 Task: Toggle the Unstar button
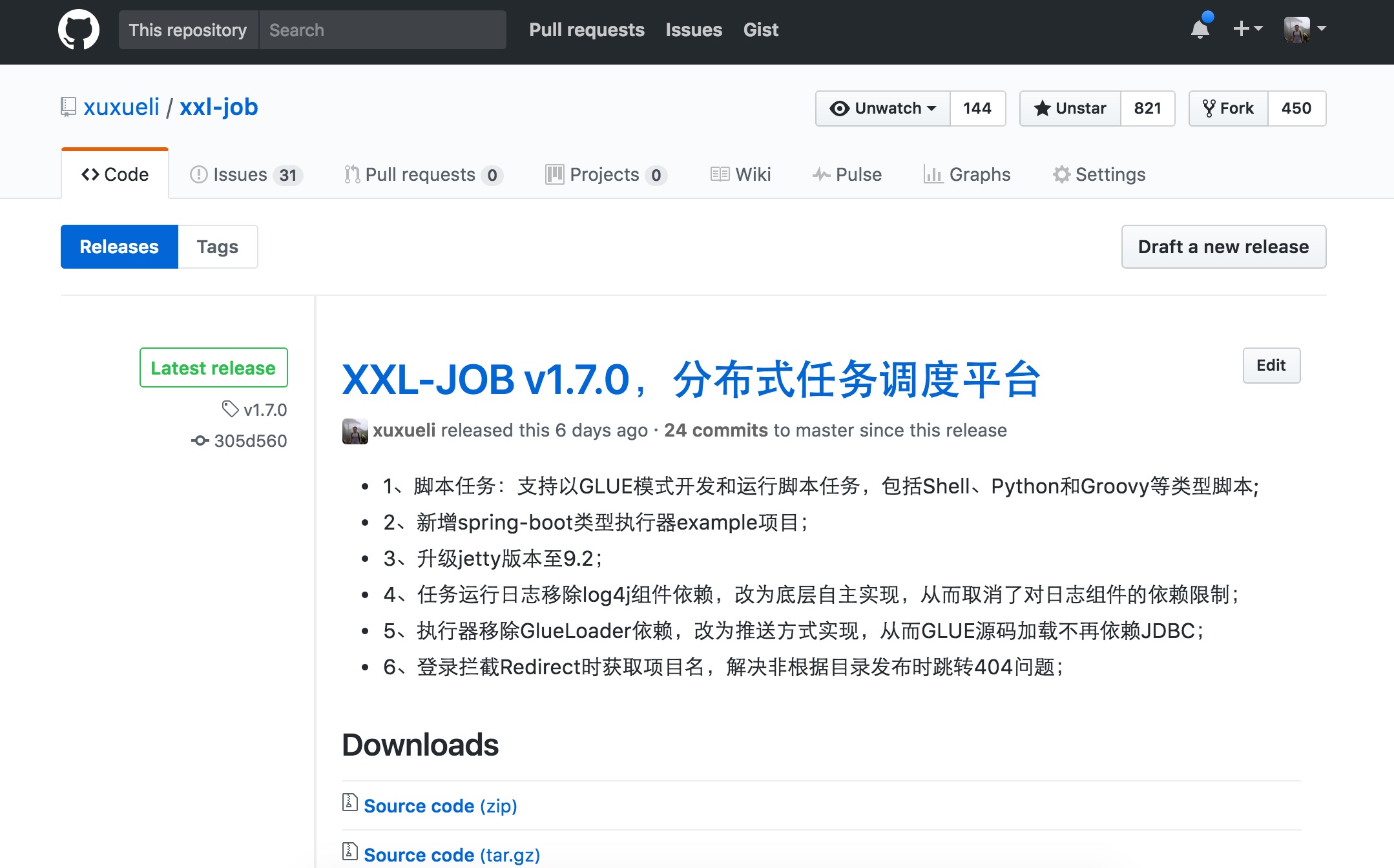(x=1070, y=108)
